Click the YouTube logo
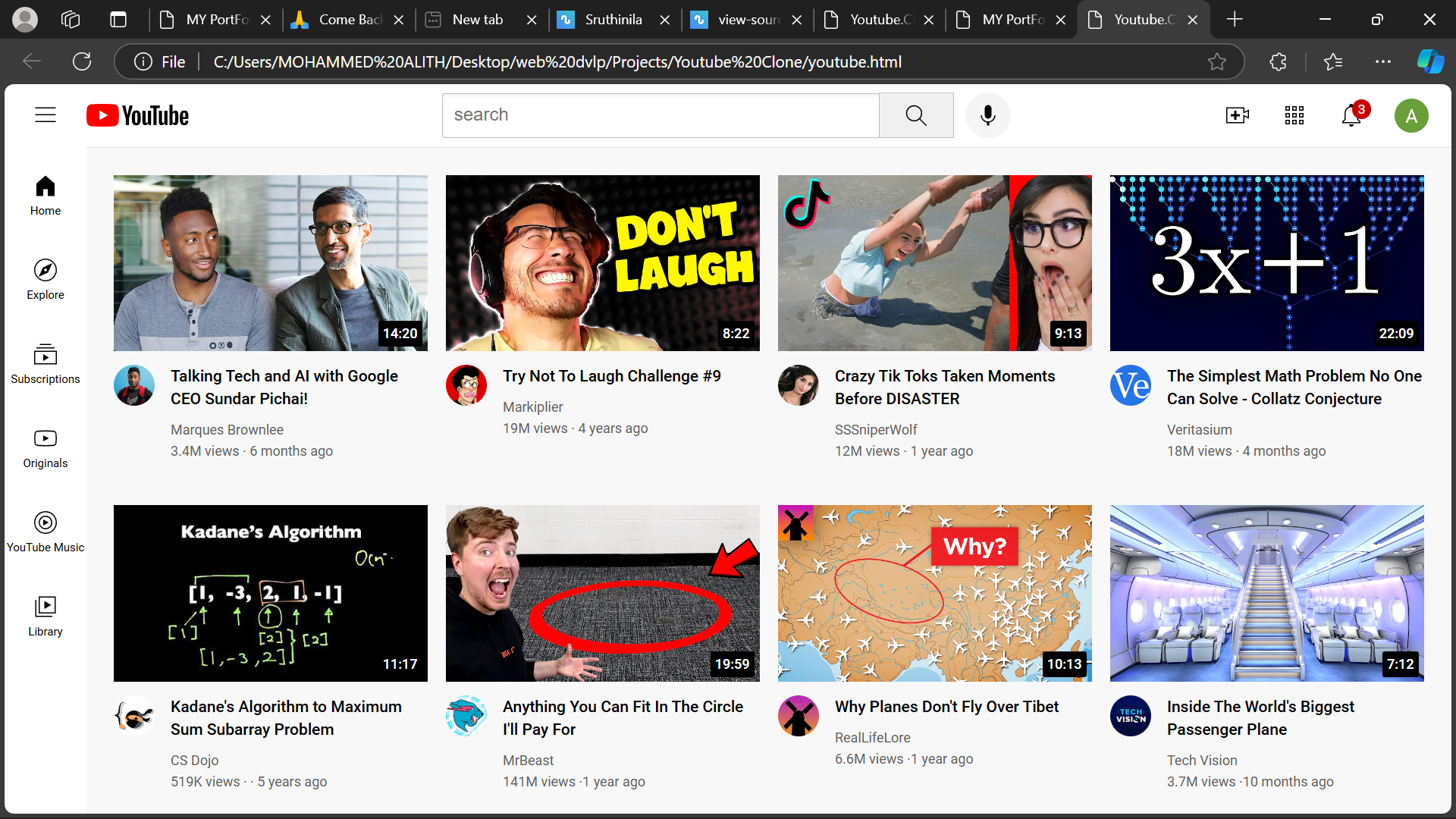1456x819 pixels. pos(137,115)
